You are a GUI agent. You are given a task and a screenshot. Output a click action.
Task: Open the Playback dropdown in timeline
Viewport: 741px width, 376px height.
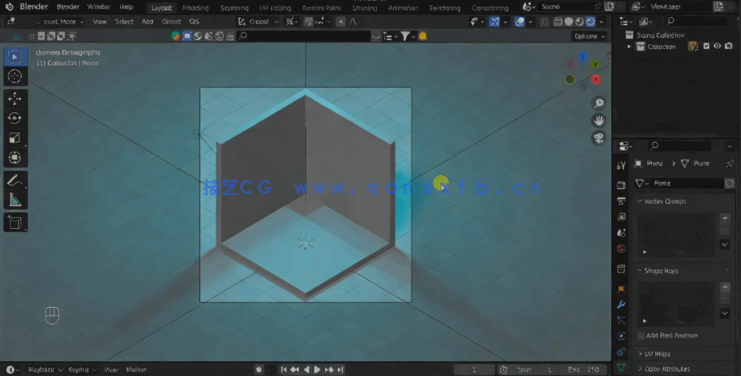pos(44,370)
